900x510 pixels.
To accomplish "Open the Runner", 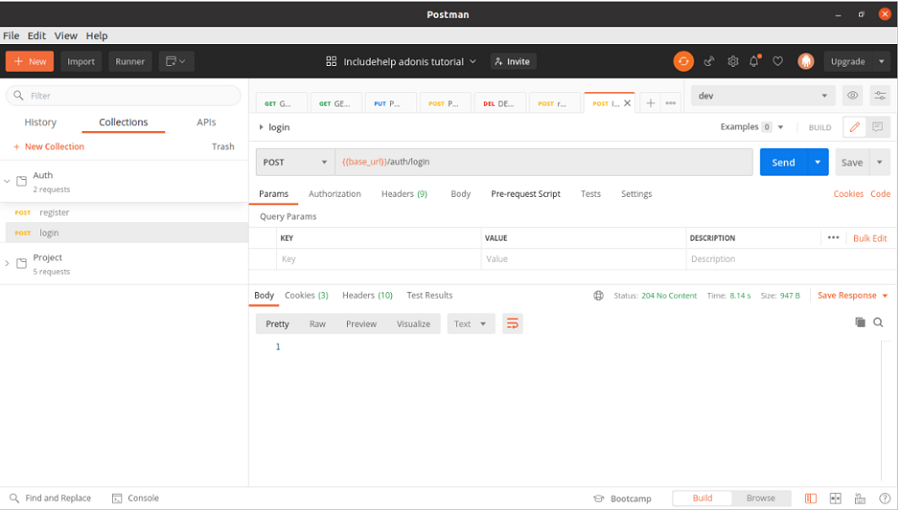I will click(130, 61).
